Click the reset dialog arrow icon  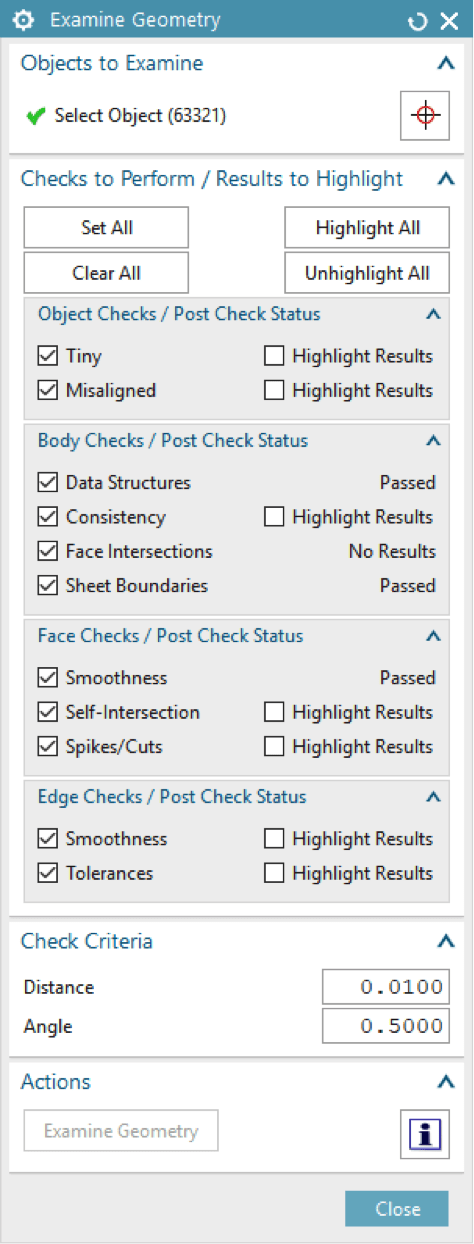pyautogui.click(x=417, y=21)
